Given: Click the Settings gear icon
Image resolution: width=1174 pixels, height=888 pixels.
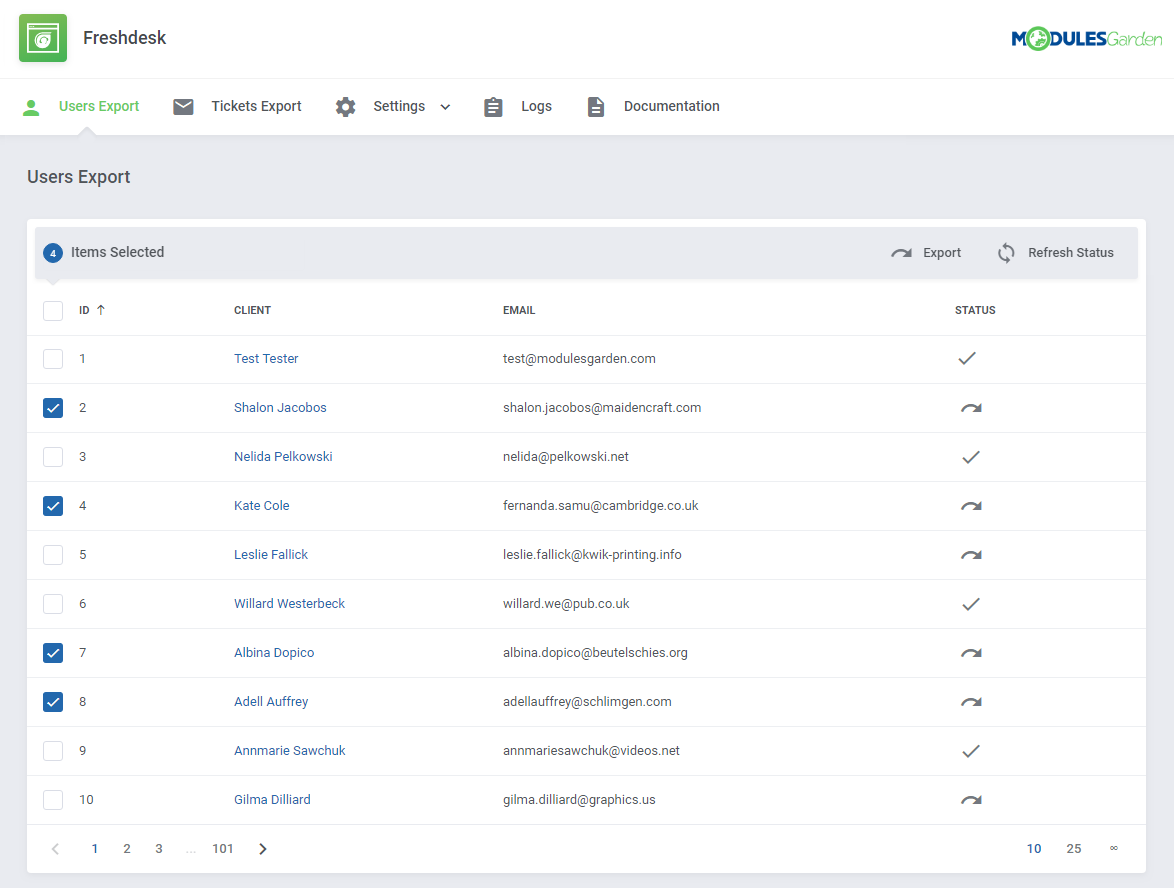Looking at the screenshot, I should [345, 105].
